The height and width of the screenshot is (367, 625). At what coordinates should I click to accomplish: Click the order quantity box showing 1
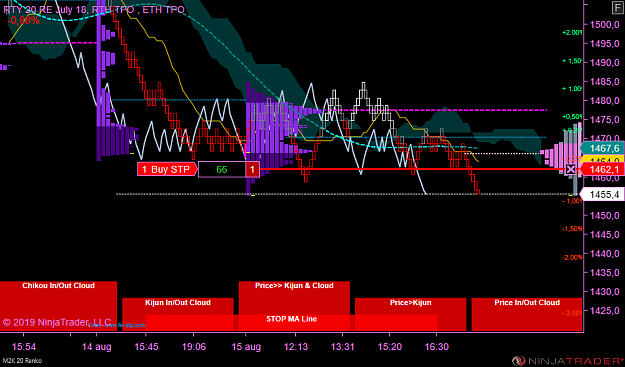point(252,169)
